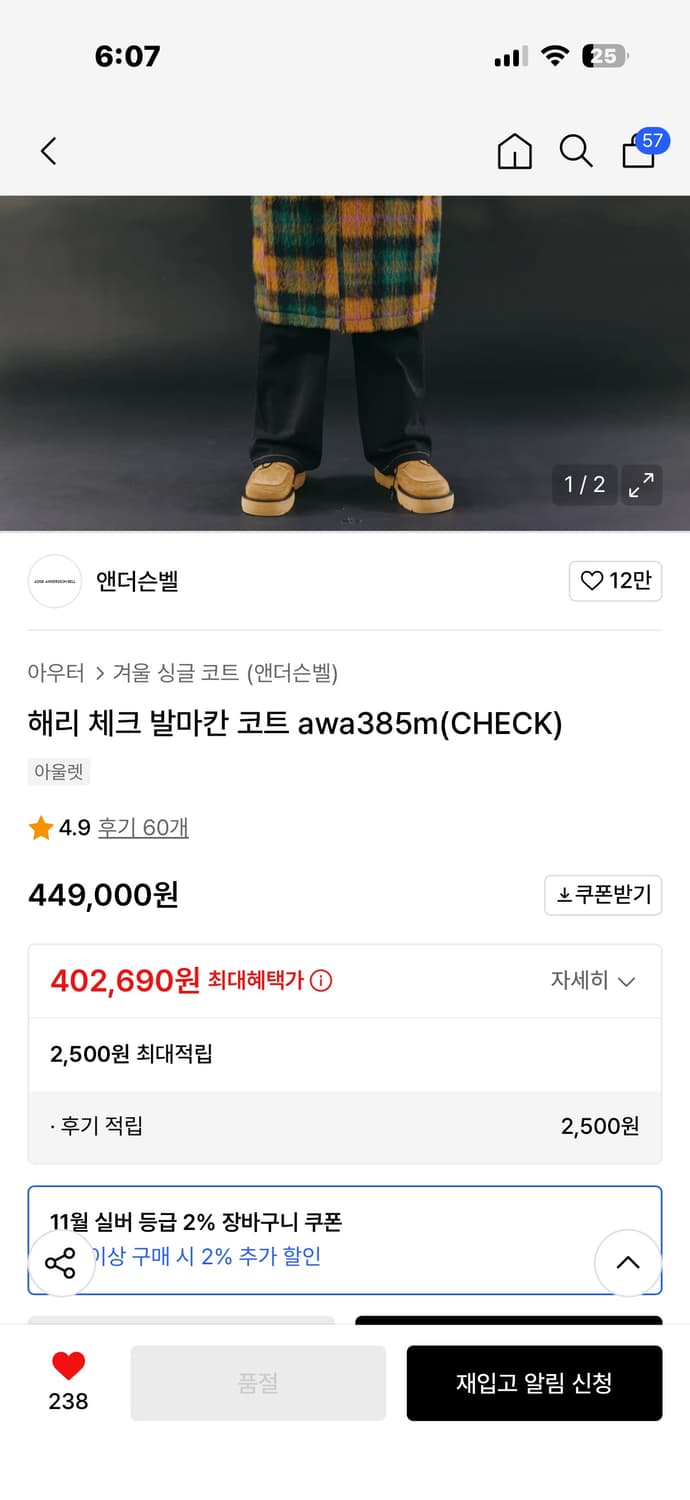Tap the scroll-to-top chevron button
690x1500 pixels.
628,1263
